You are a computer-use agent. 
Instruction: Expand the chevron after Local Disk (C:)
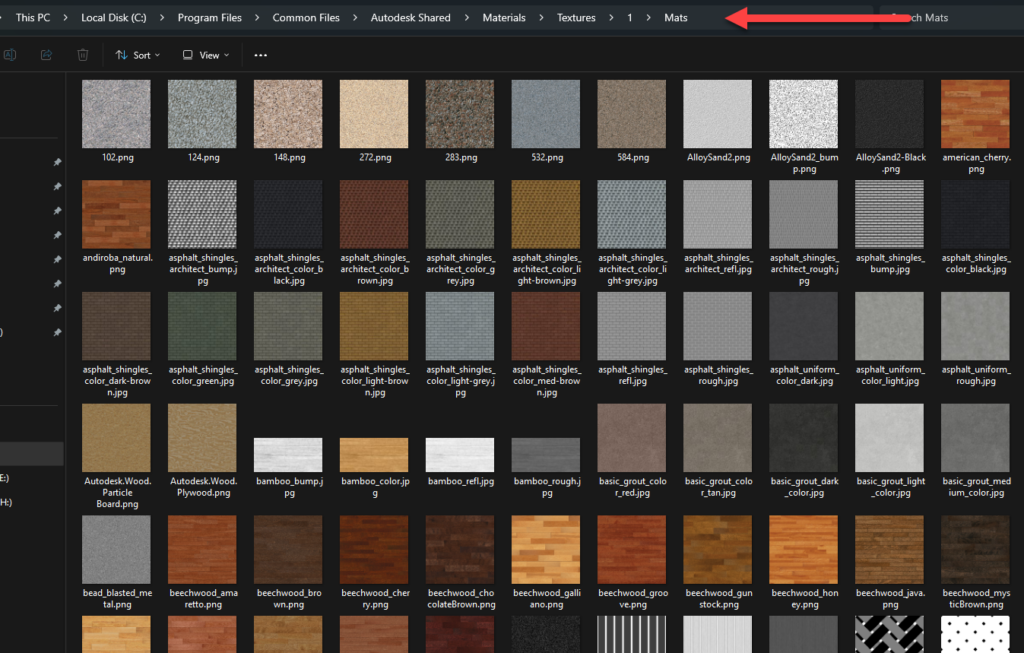tap(162, 18)
